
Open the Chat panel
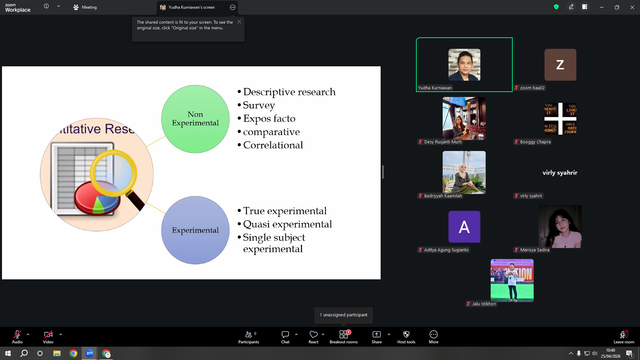pos(285,337)
